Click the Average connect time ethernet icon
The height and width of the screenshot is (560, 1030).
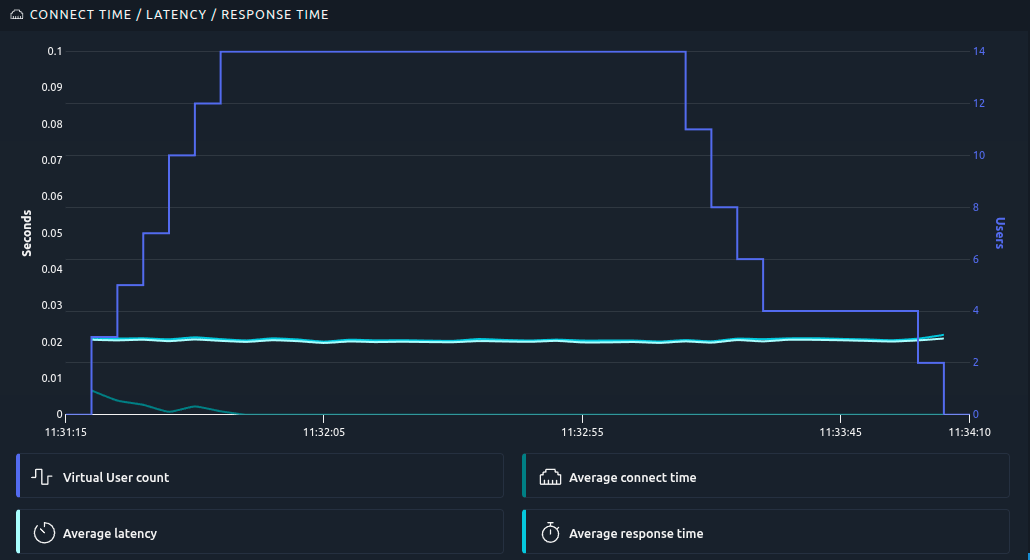tap(550, 477)
